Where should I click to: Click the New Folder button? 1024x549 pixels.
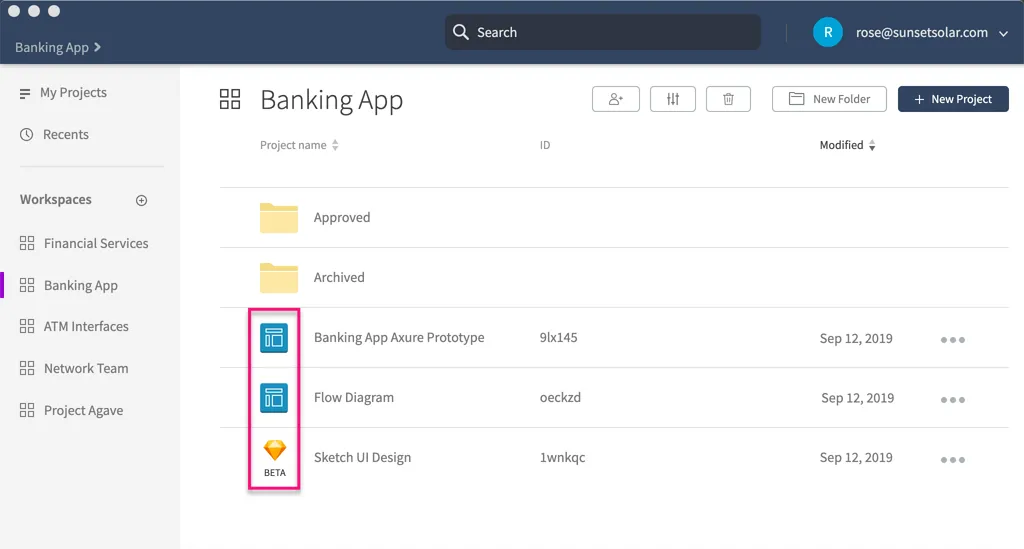pos(829,99)
